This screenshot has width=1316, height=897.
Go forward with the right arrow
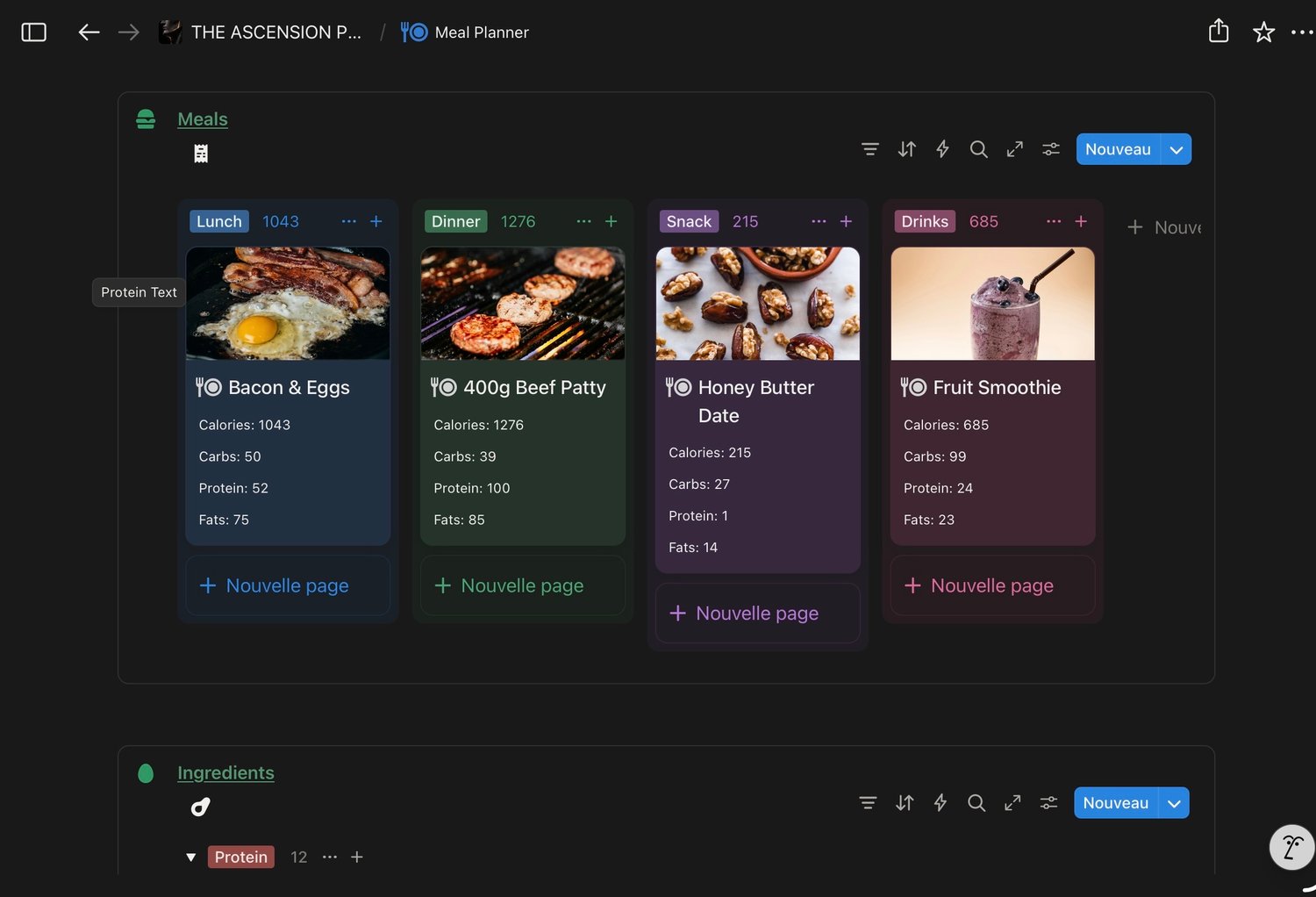[x=128, y=32]
